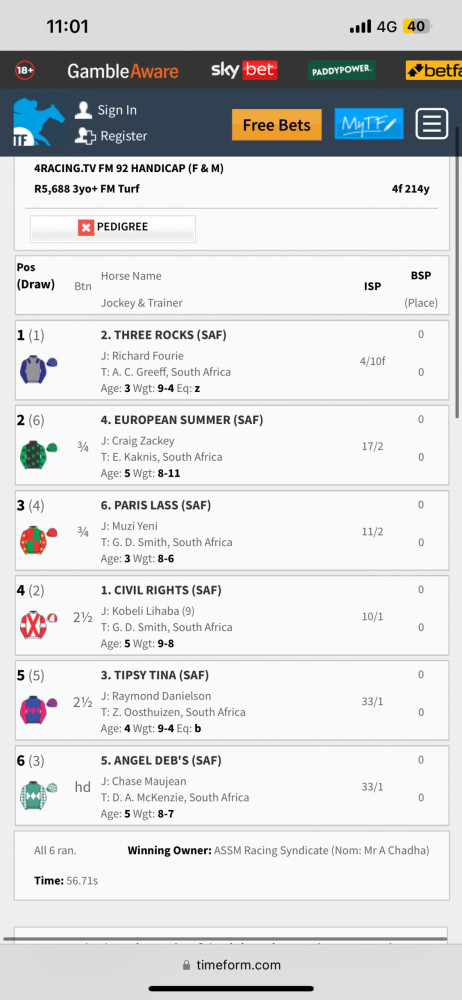Open the Sky Bet banner link
This screenshot has height=1000, width=462.
244,70
